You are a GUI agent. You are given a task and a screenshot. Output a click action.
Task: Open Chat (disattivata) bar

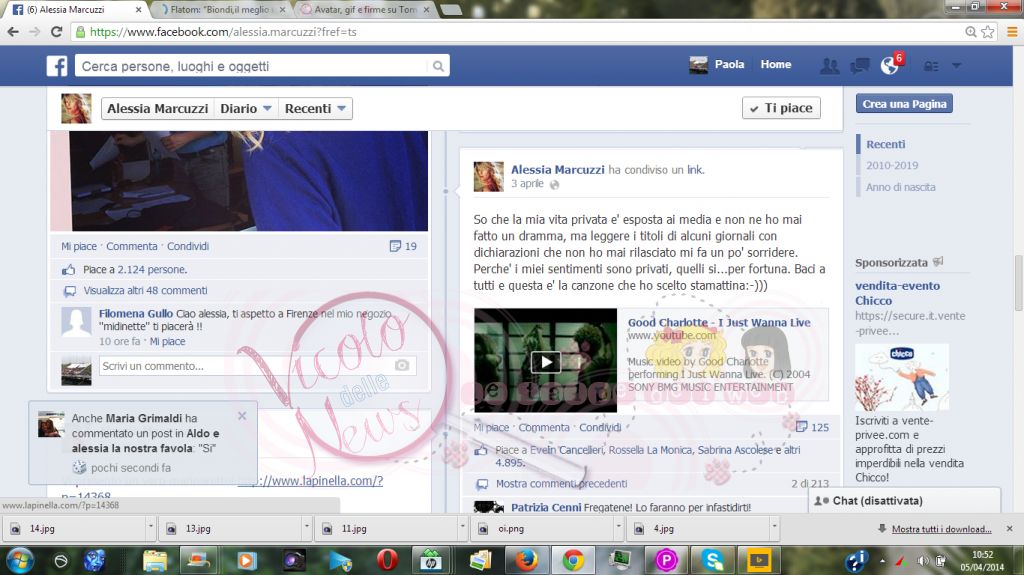pos(904,501)
